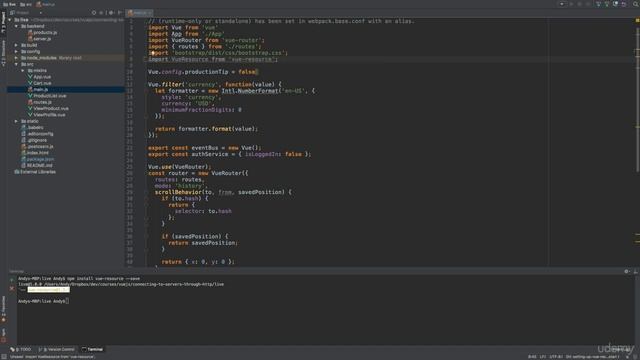Open the TODO tool window tab
Viewport: 640px width, 360px height.
point(20,349)
